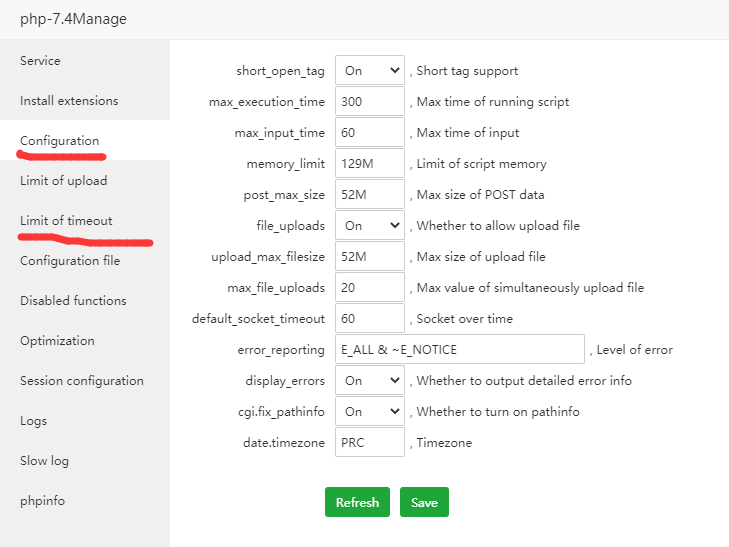Select the Configuration sidebar tab
Viewport: 729px width, 547px height.
[x=60, y=141]
